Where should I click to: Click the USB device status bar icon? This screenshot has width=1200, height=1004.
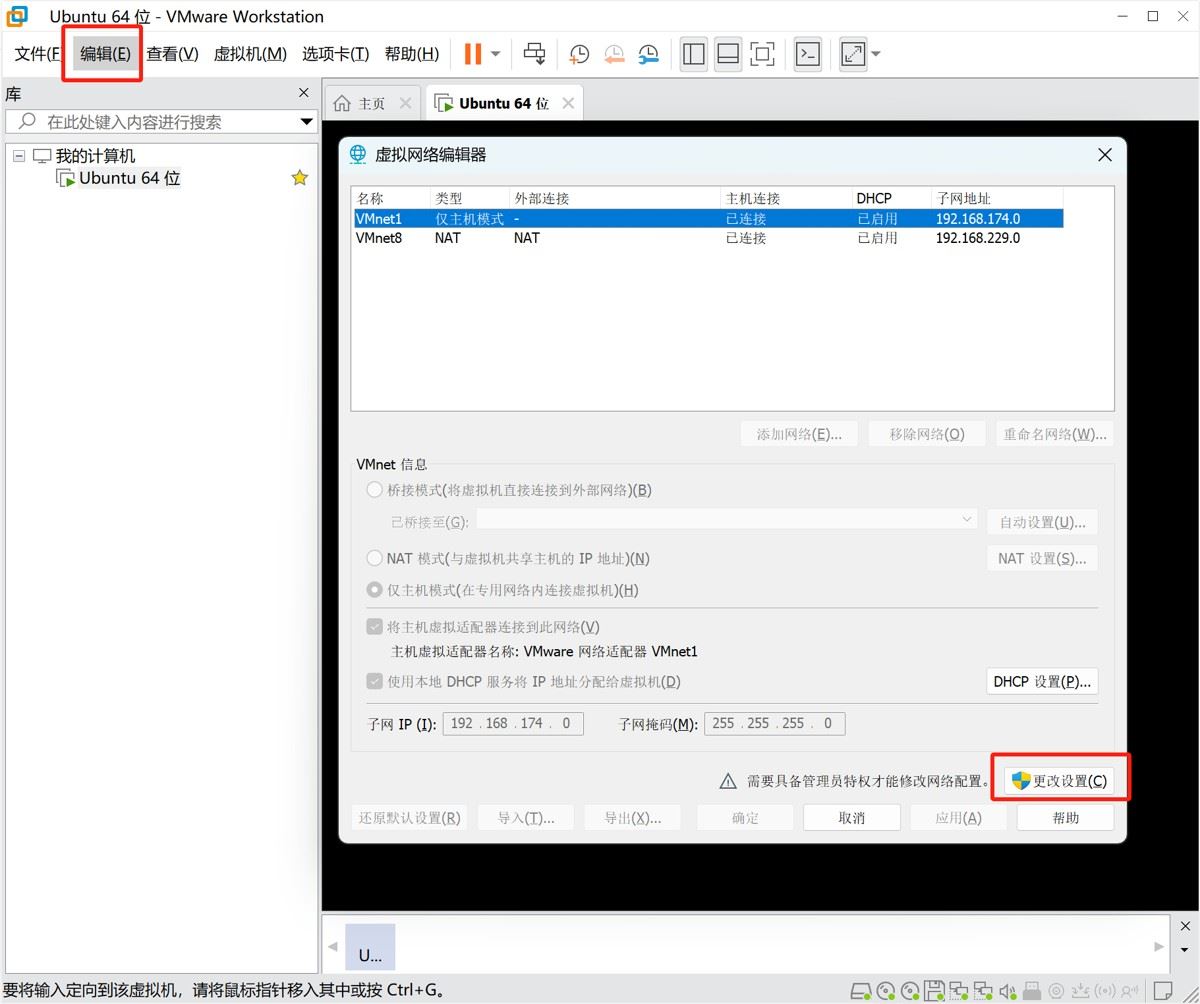click(1033, 992)
